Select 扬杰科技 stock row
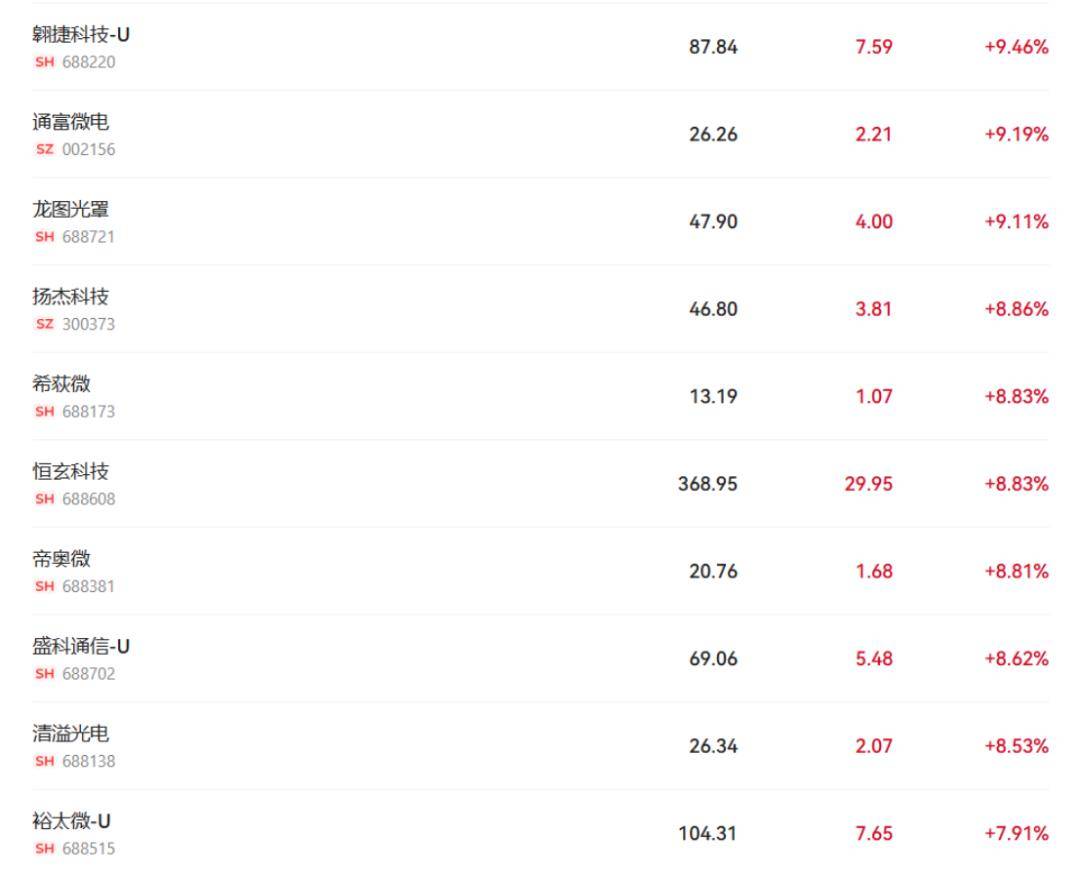Image resolution: width=1080 pixels, height=874 pixels. click(x=540, y=309)
